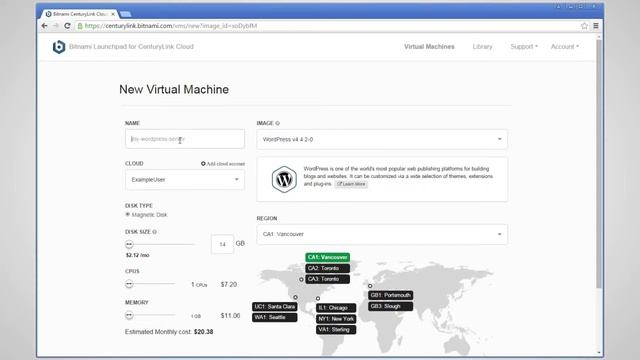This screenshot has width=640, height=360.
Task: Click Estimated Monthly cost $20.38 text
Action: point(169,332)
